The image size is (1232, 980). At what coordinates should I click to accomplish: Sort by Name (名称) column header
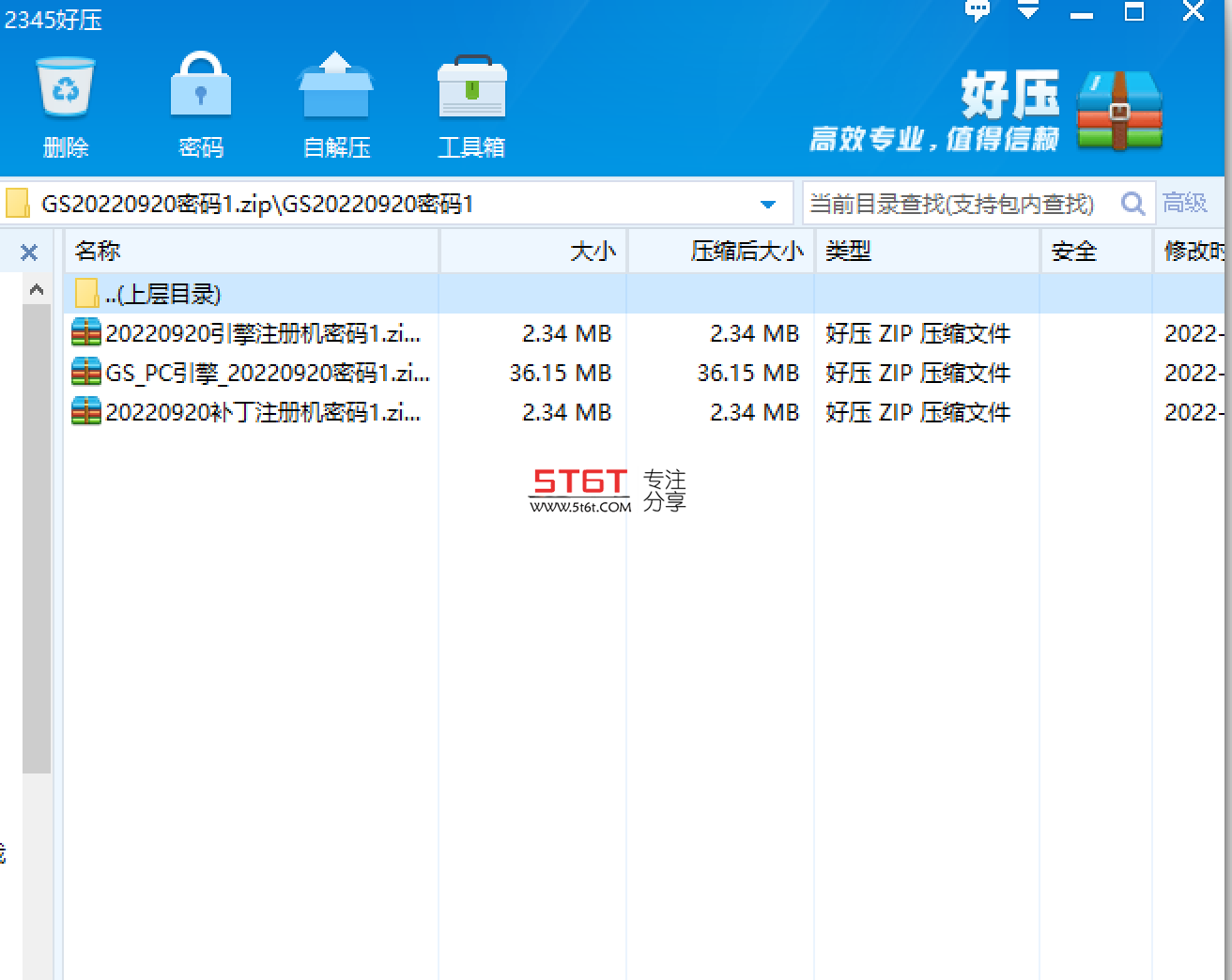click(252, 251)
